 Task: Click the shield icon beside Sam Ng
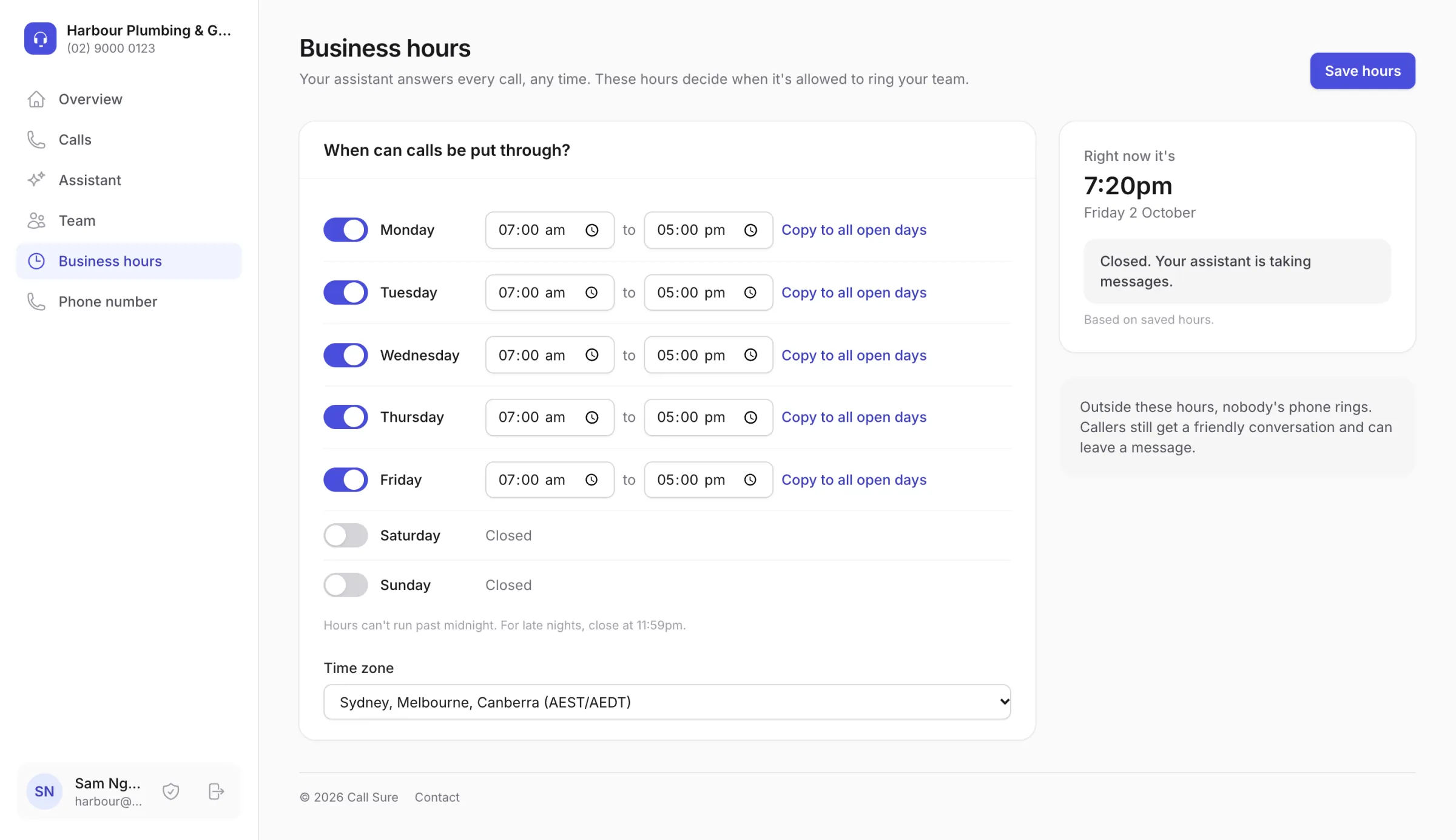171,791
